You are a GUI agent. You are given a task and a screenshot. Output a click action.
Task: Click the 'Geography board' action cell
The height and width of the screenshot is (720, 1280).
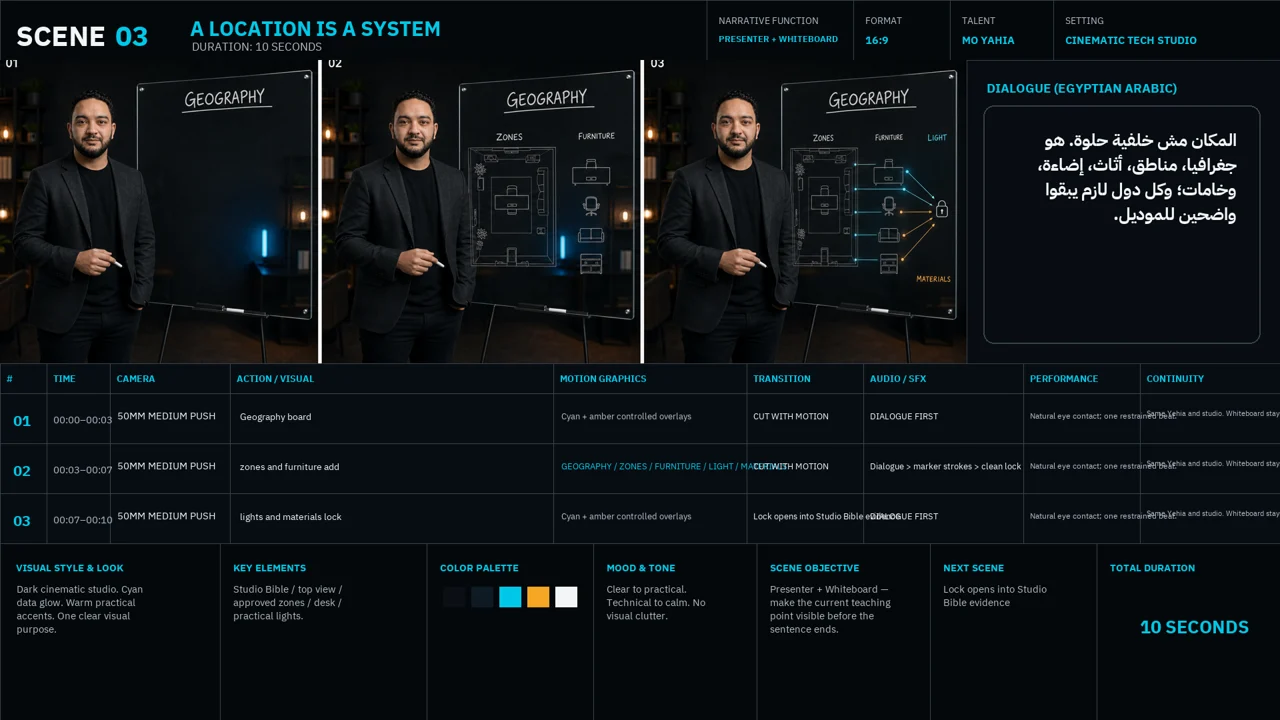coord(275,417)
